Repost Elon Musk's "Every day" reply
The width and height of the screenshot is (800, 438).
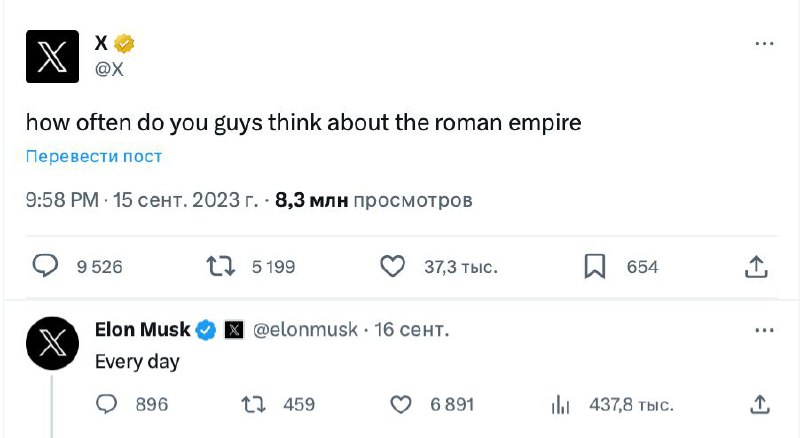click(x=254, y=405)
